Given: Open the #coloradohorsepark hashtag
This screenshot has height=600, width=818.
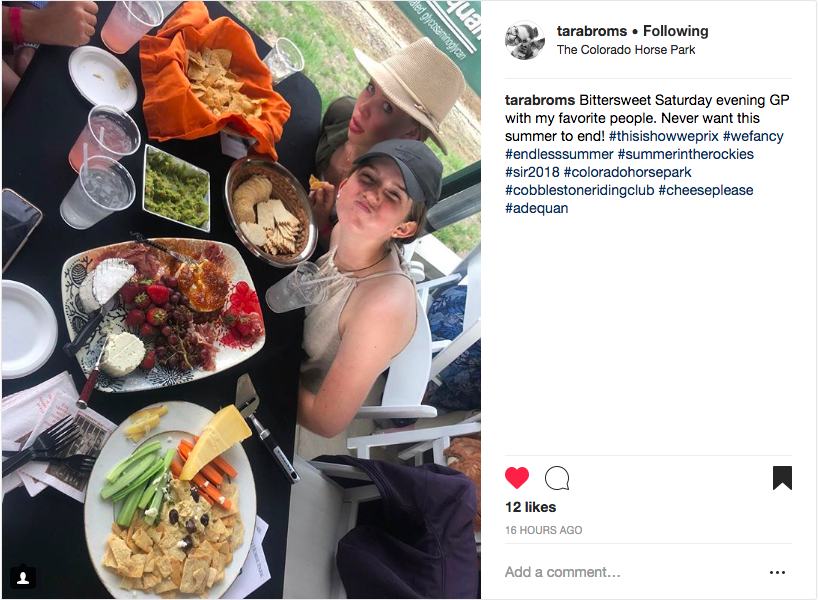Looking at the screenshot, I should 628,172.
